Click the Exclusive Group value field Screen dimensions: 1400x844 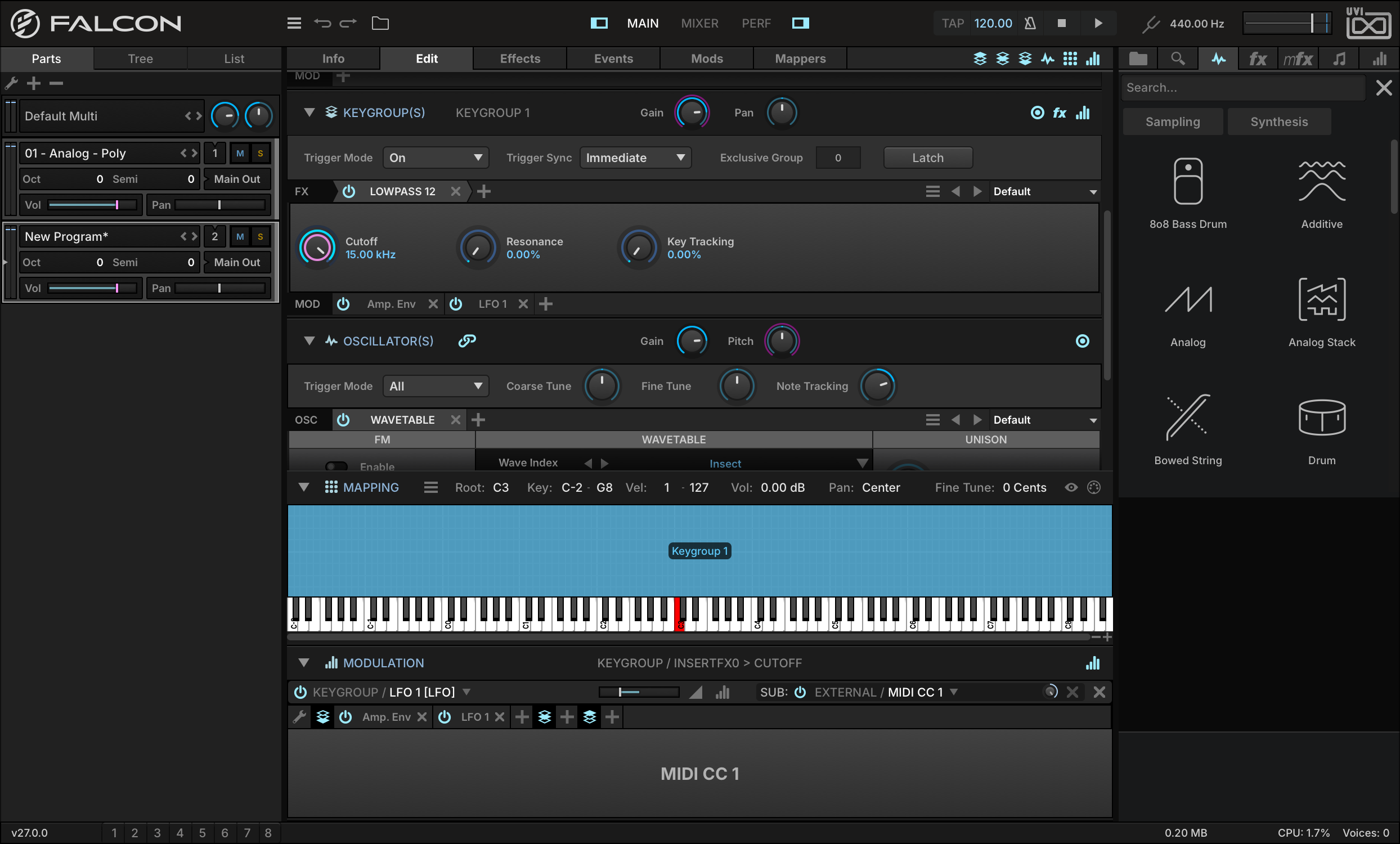point(838,158)
